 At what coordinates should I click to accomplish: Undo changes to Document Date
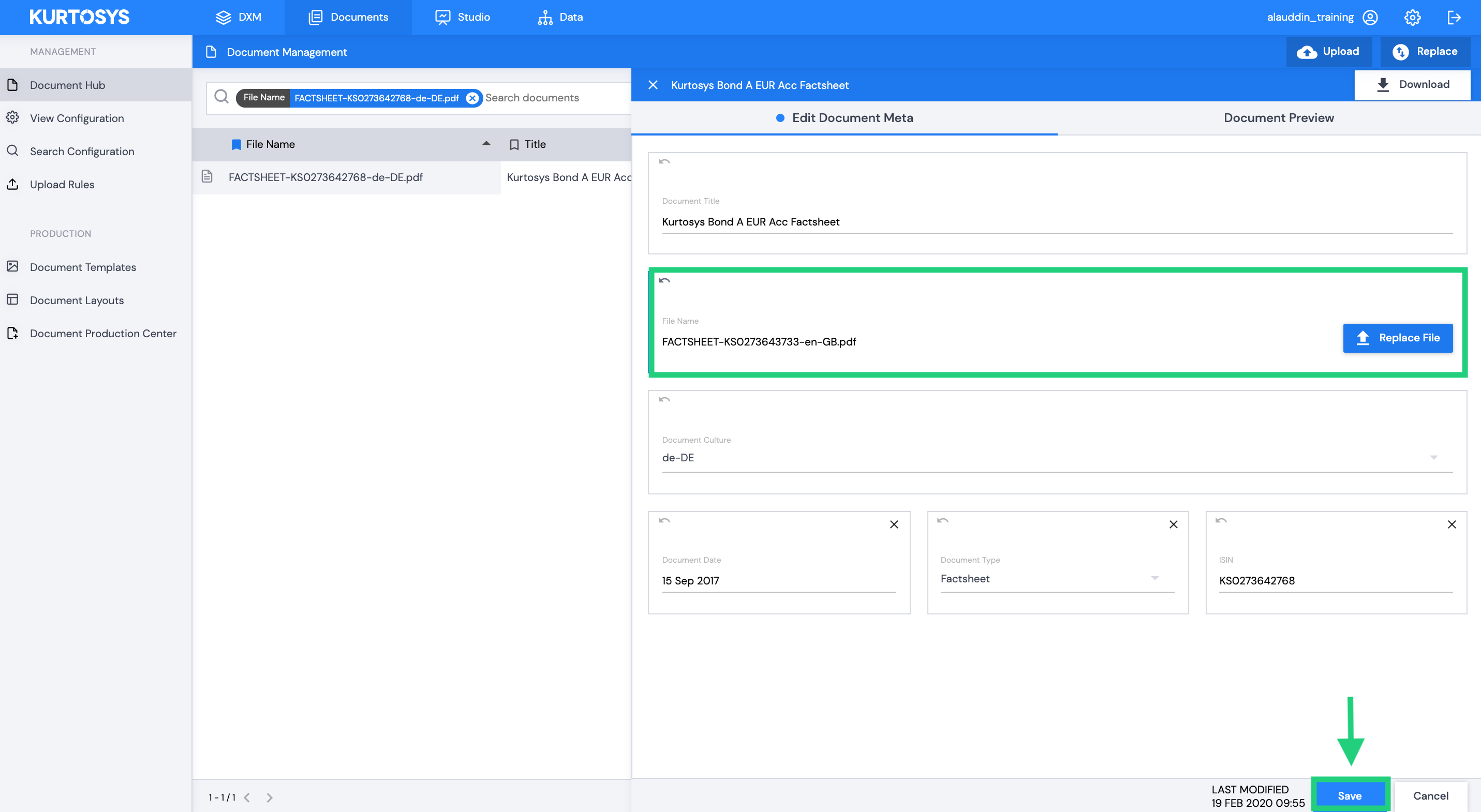(664, 521)
